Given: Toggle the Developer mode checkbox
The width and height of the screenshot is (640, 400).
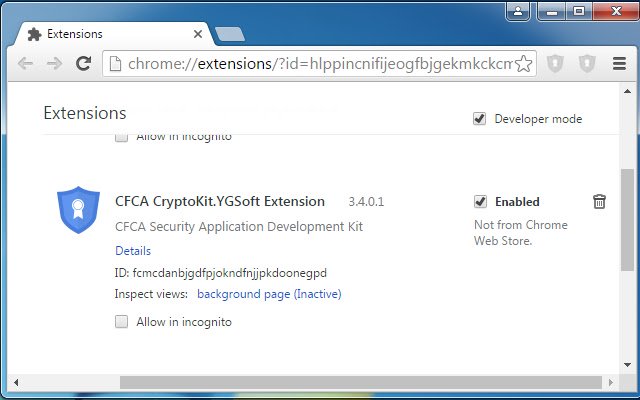Looking at the screenshot, I should (480, 119).
